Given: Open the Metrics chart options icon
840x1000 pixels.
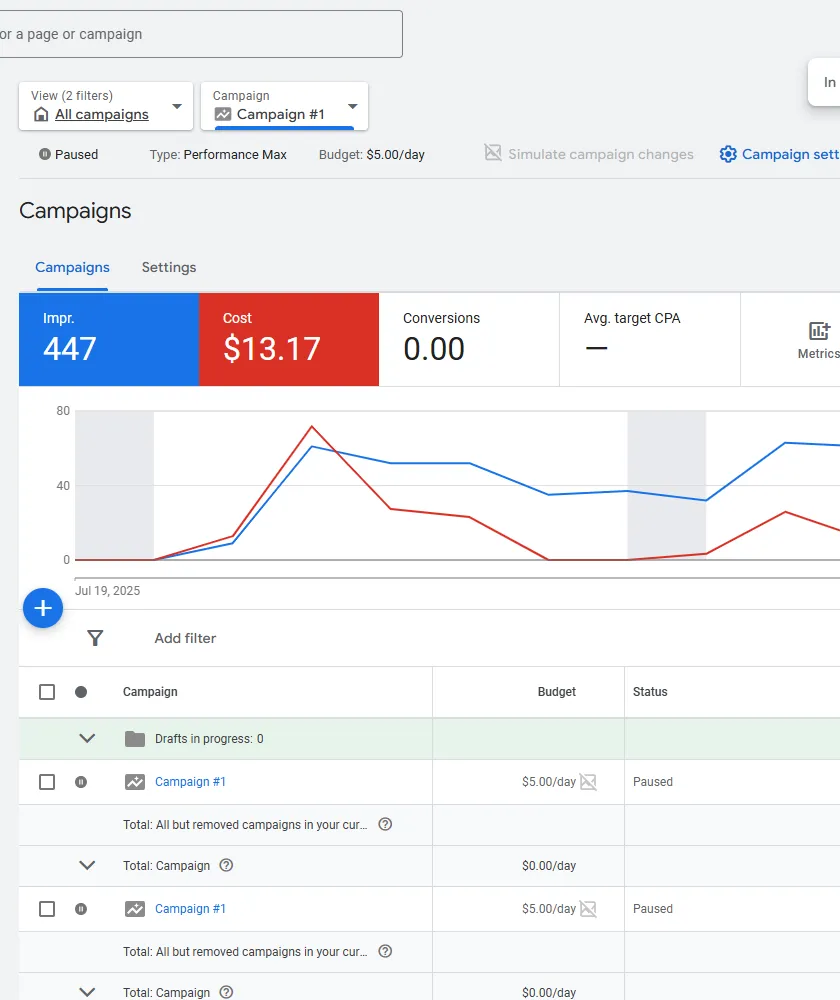Looking at the screenshot, I should coord(819,331).
